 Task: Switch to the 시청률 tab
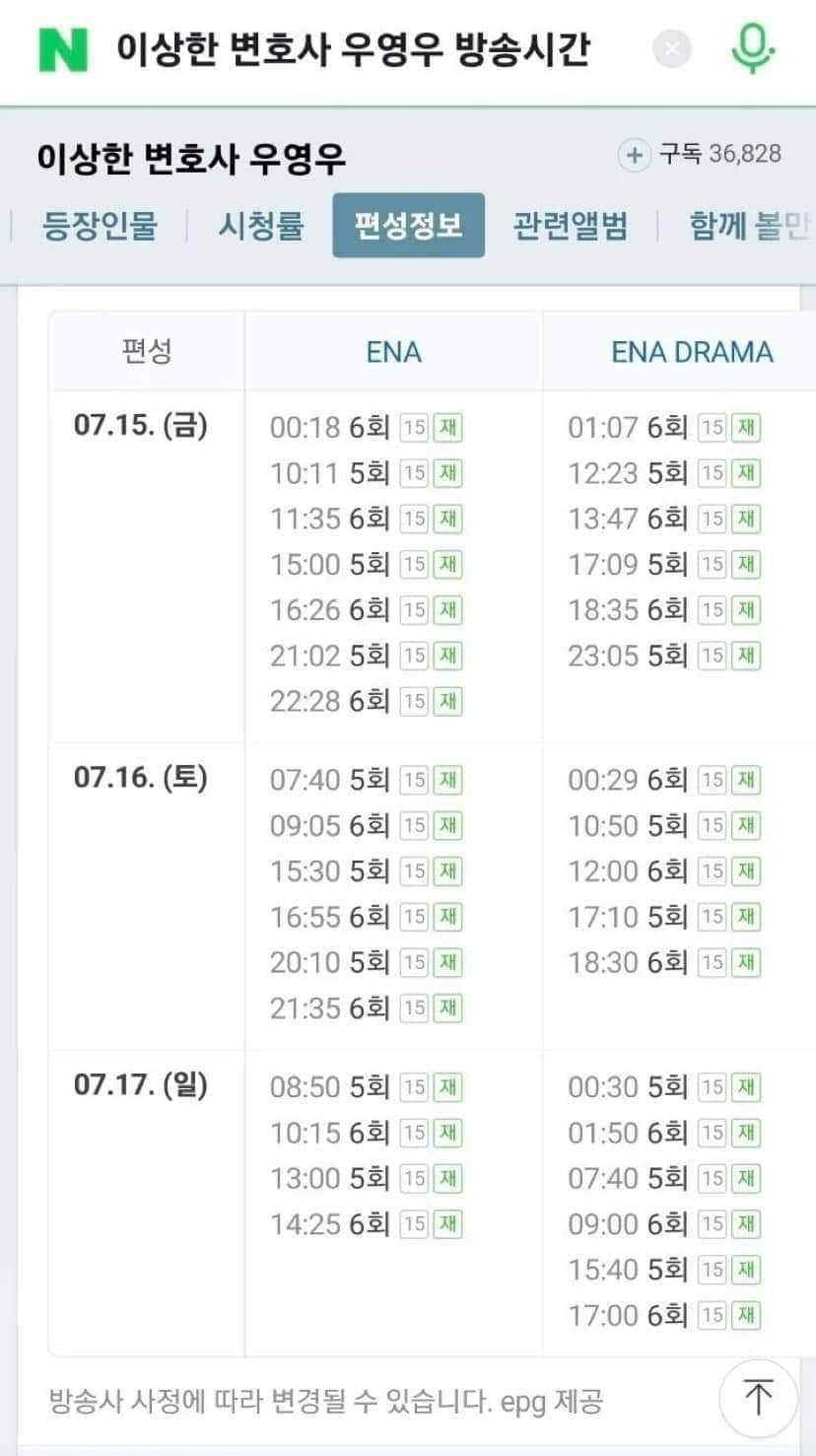(x=261, y=226)
